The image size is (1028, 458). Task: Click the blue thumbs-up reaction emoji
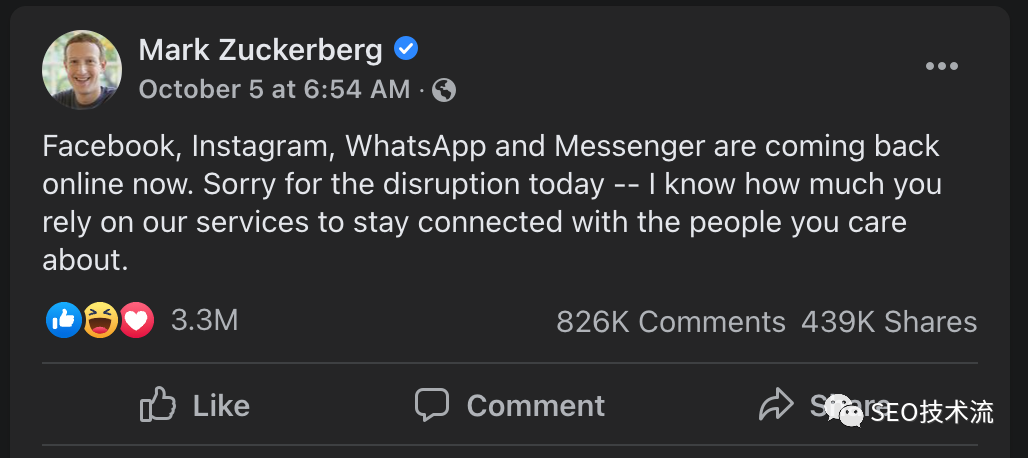pos(63,321)
